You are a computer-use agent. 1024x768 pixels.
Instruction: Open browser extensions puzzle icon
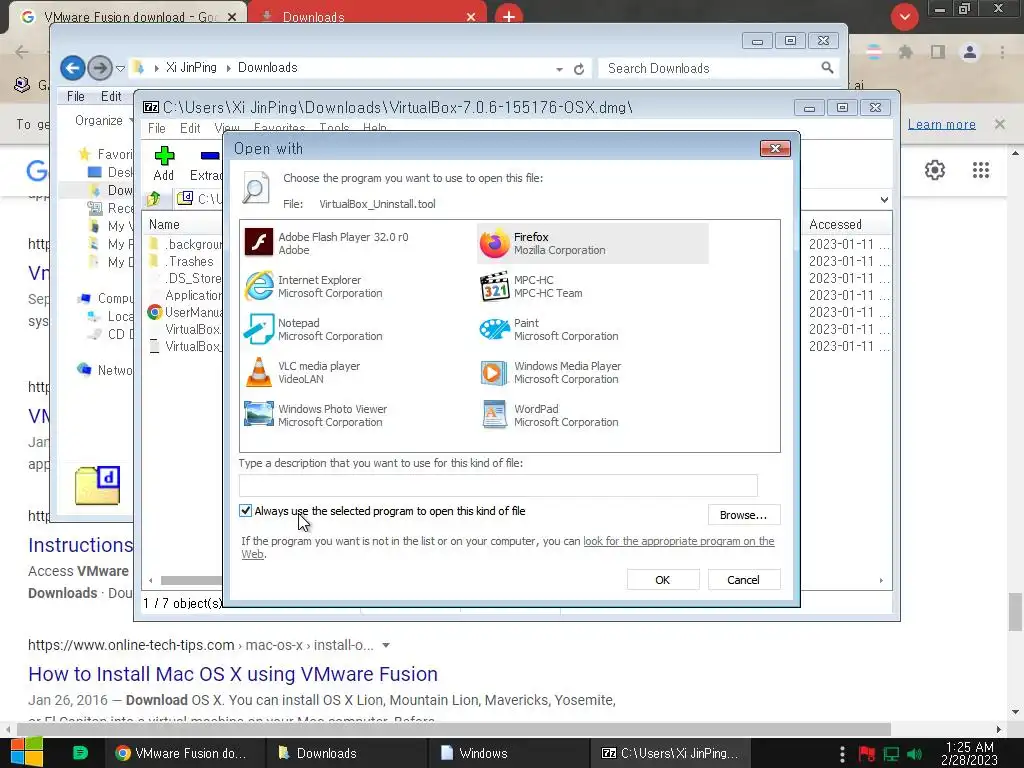click(905, 52)
